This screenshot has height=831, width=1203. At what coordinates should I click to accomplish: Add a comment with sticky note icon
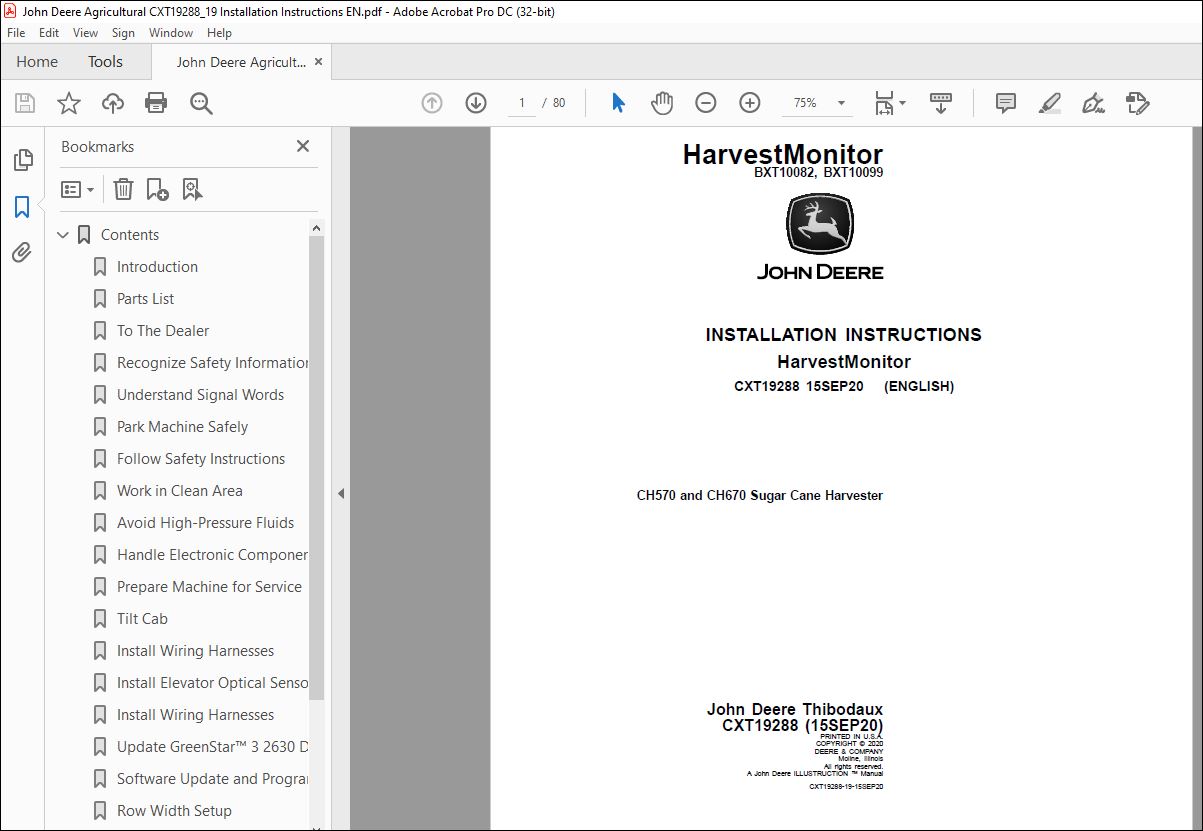tap(1006, 103)
